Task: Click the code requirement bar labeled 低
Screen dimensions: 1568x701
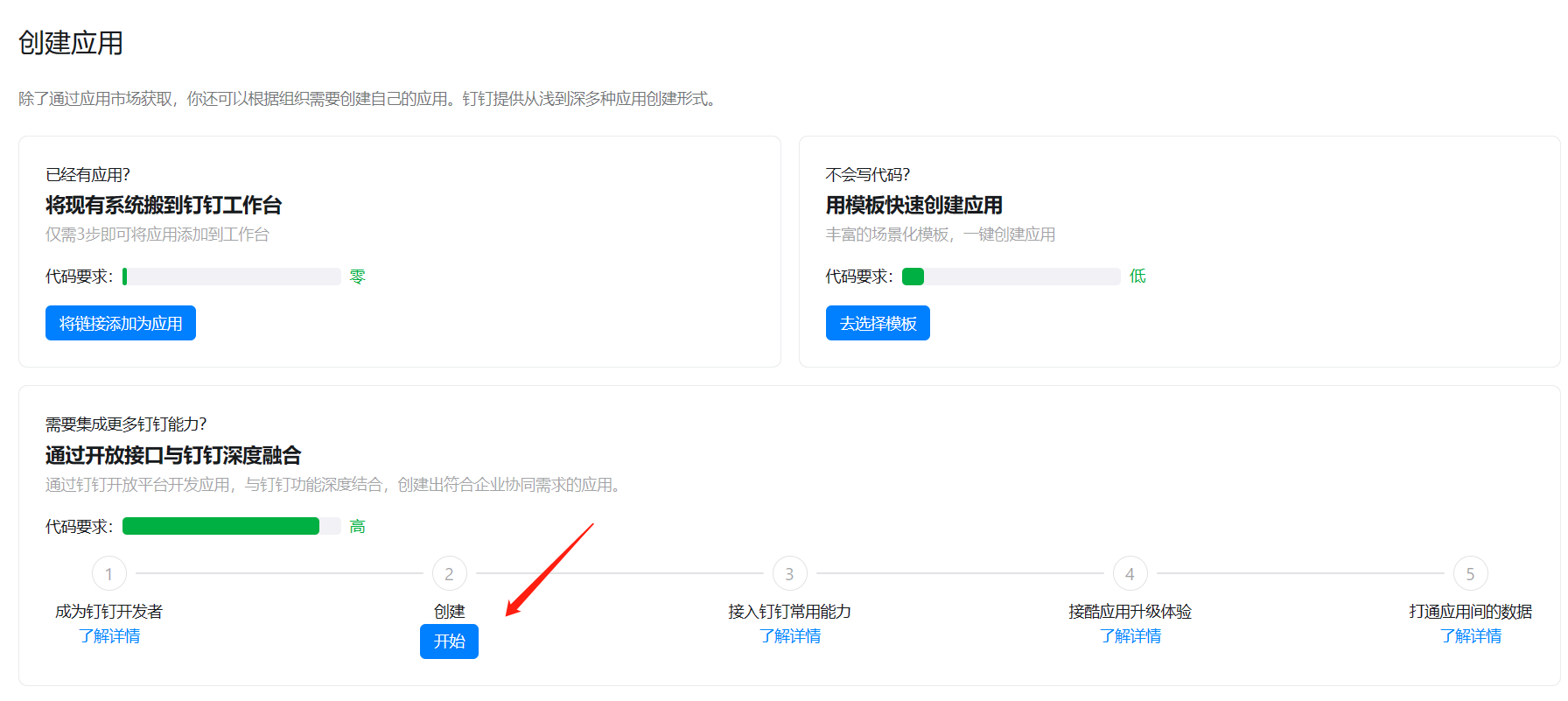Action: coord(1011,277)
